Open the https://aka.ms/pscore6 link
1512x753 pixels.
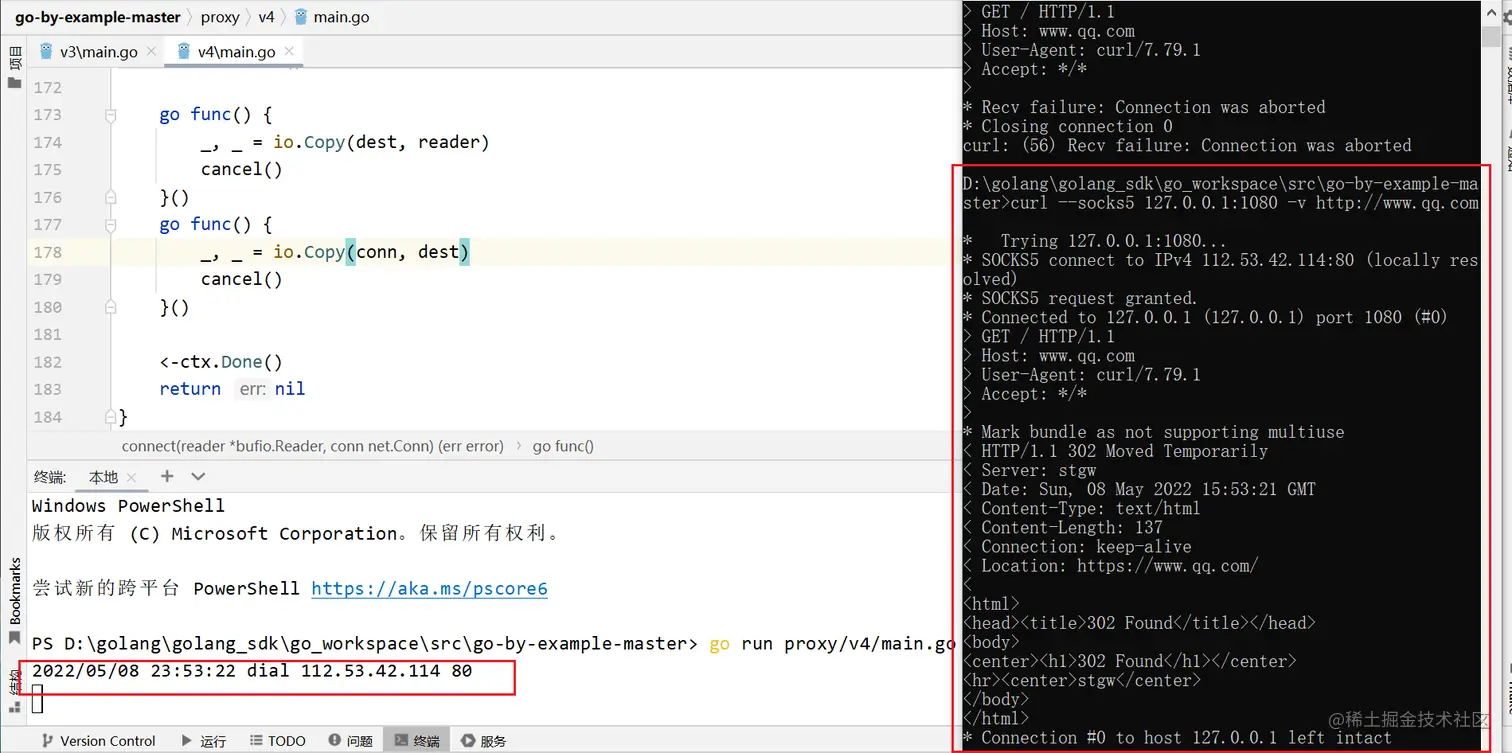click(x=429, y=588)
